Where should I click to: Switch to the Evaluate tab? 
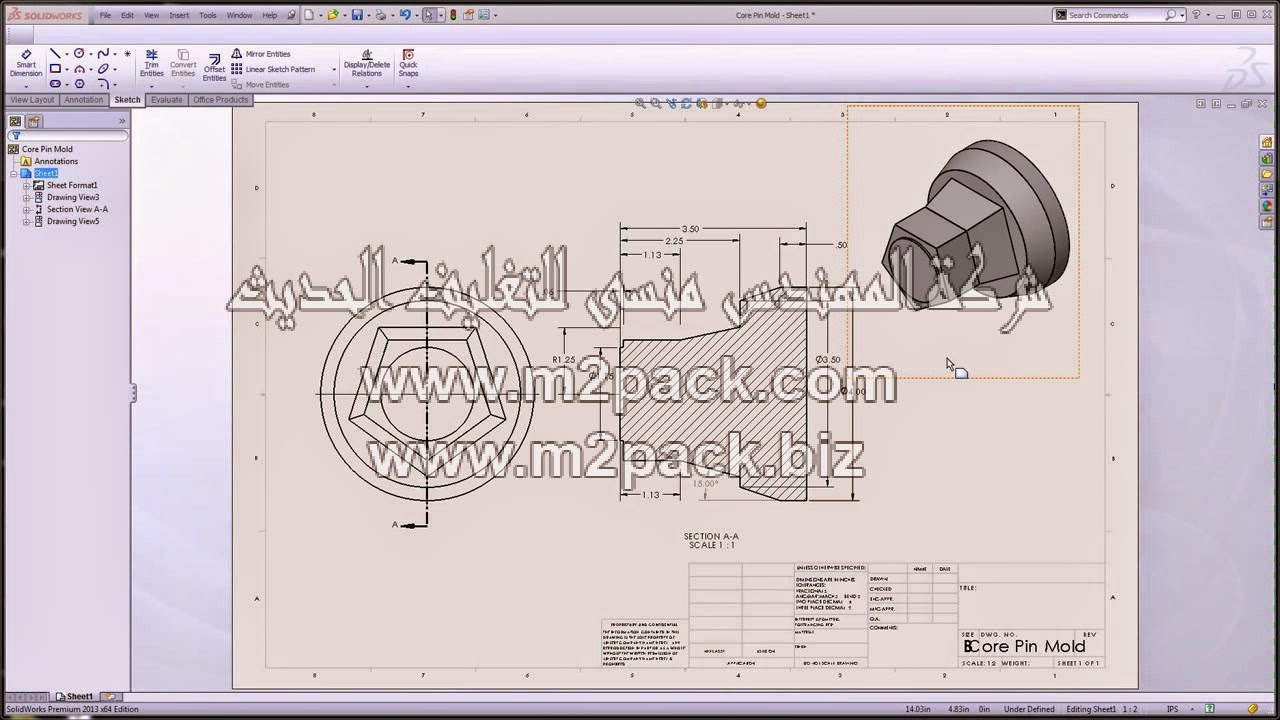[166, 100]
